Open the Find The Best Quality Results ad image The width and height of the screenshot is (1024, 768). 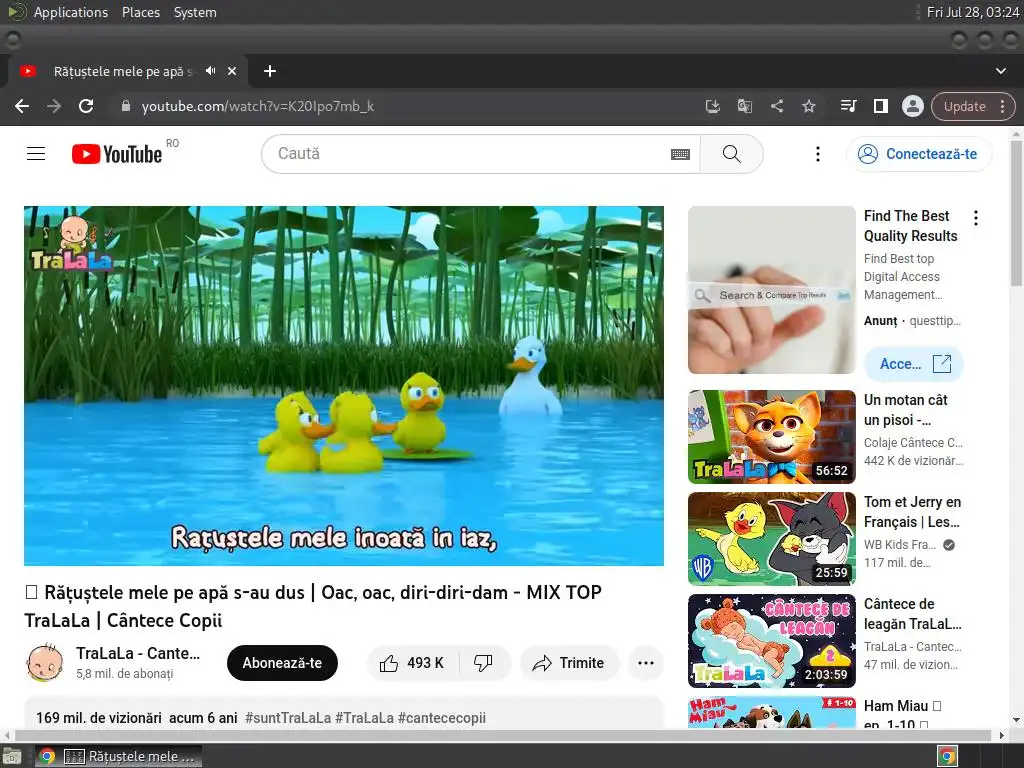pyautogui.click(x=771, y=290)
